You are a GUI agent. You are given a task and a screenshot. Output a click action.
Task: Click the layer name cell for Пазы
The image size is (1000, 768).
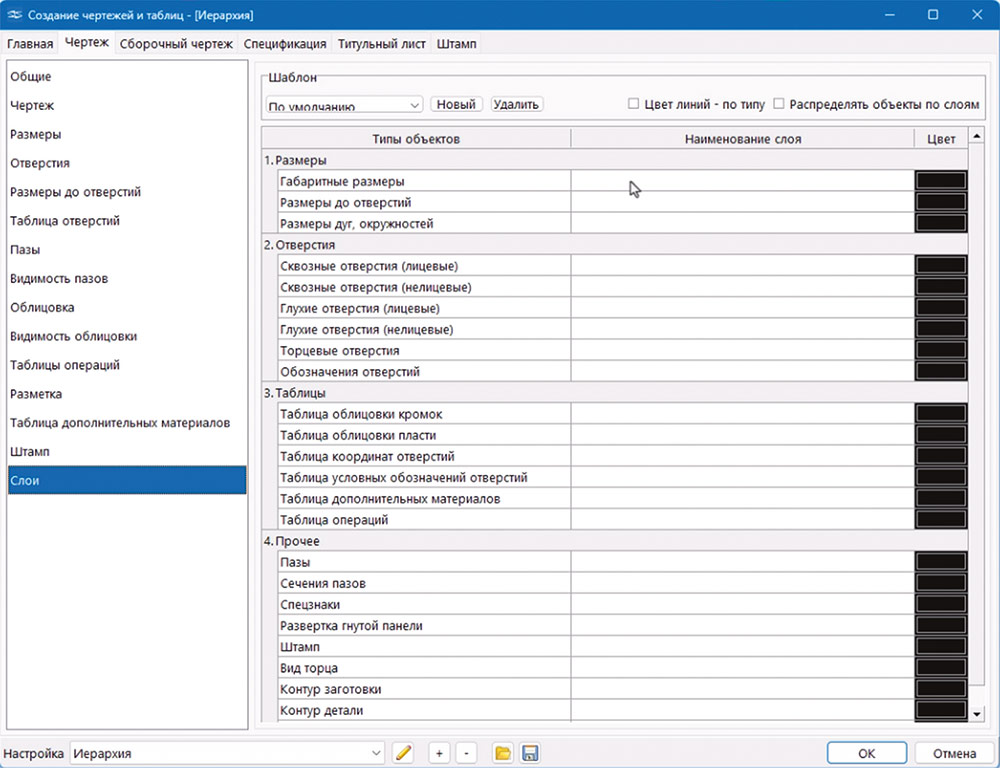tap(742, 563)
